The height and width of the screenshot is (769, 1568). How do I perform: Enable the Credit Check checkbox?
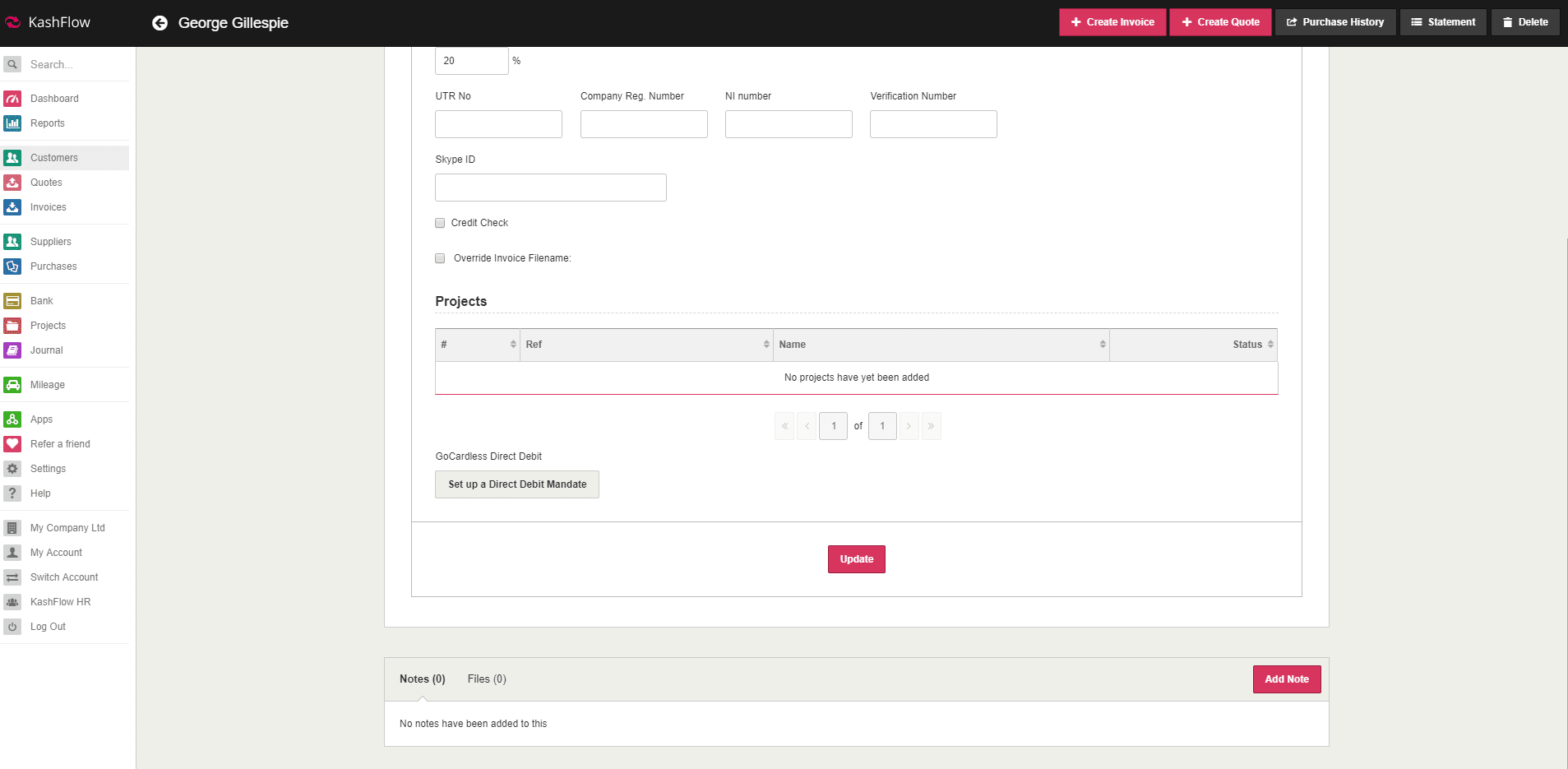[x=440, y=223]
